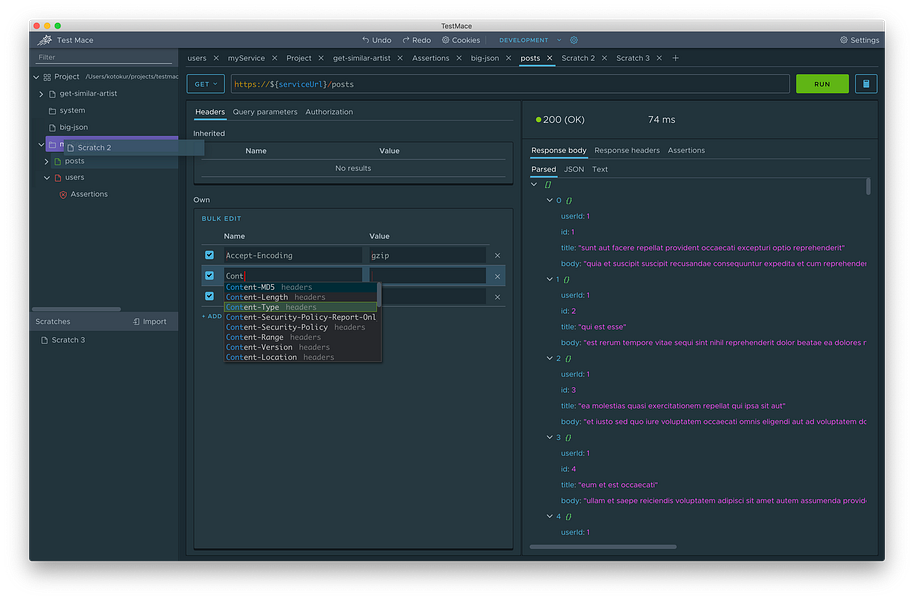Screen dimensions: 914x600
Task: Close the Assertions tab
Action: click(x=459, y=58)
